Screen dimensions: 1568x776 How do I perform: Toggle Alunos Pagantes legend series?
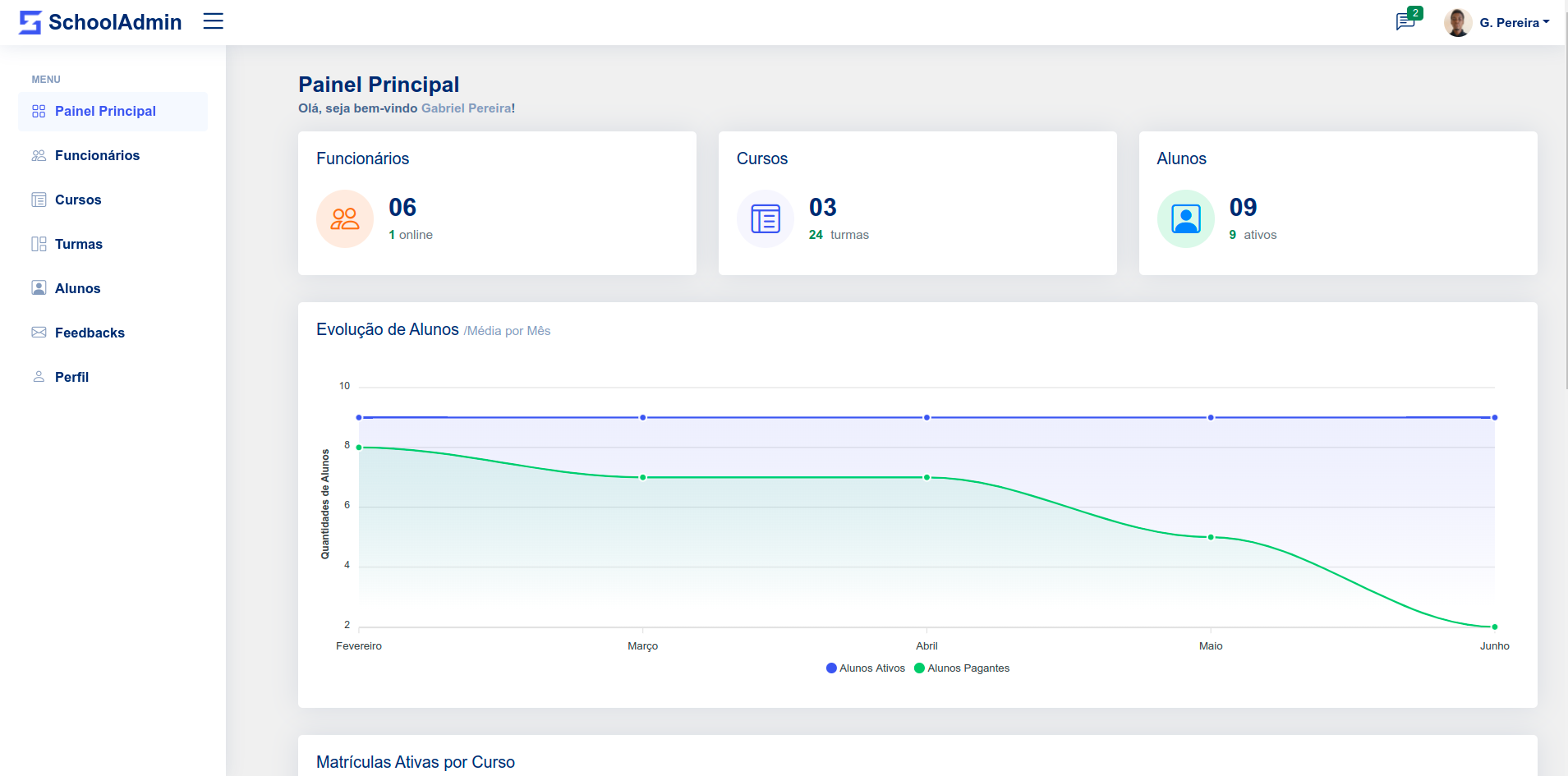pos(962,668)
